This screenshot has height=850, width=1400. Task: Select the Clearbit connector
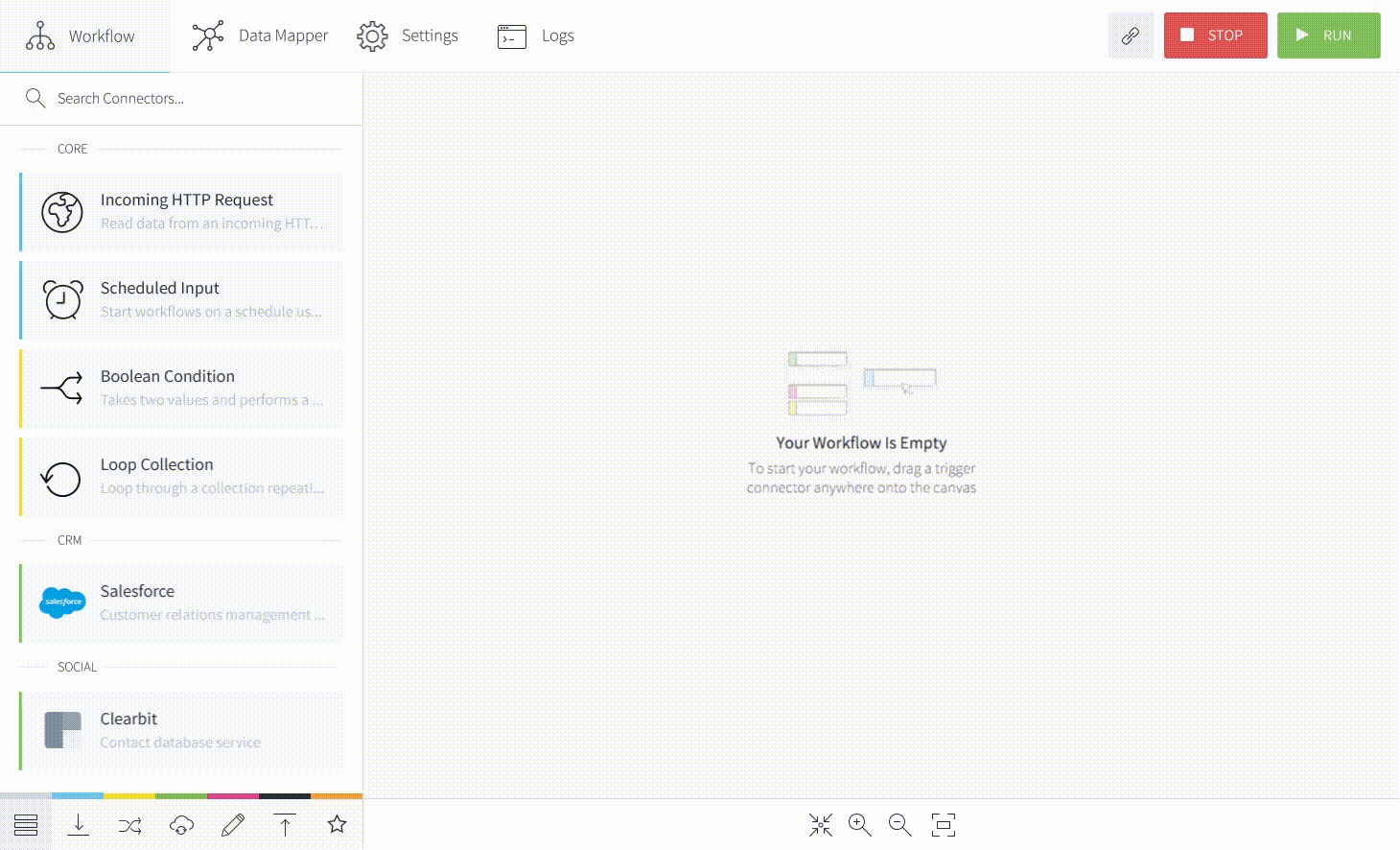[181, 731]
